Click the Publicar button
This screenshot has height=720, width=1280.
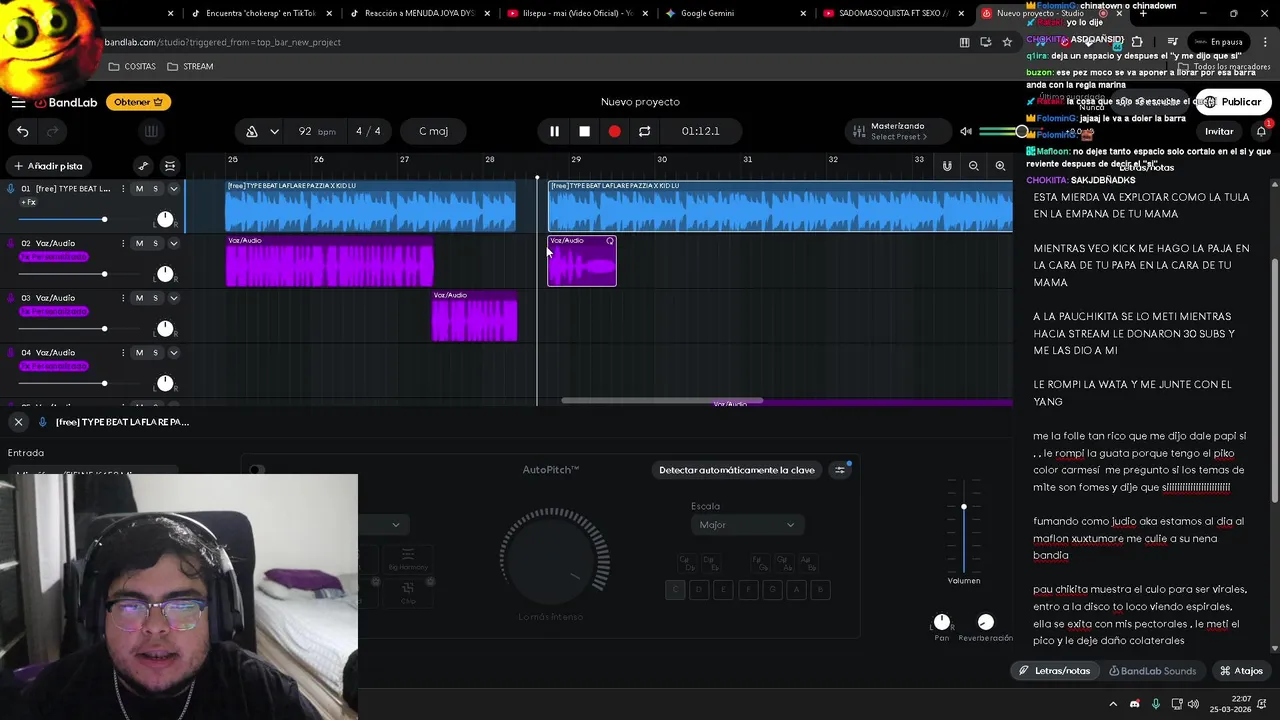[x=1232, y=102]
